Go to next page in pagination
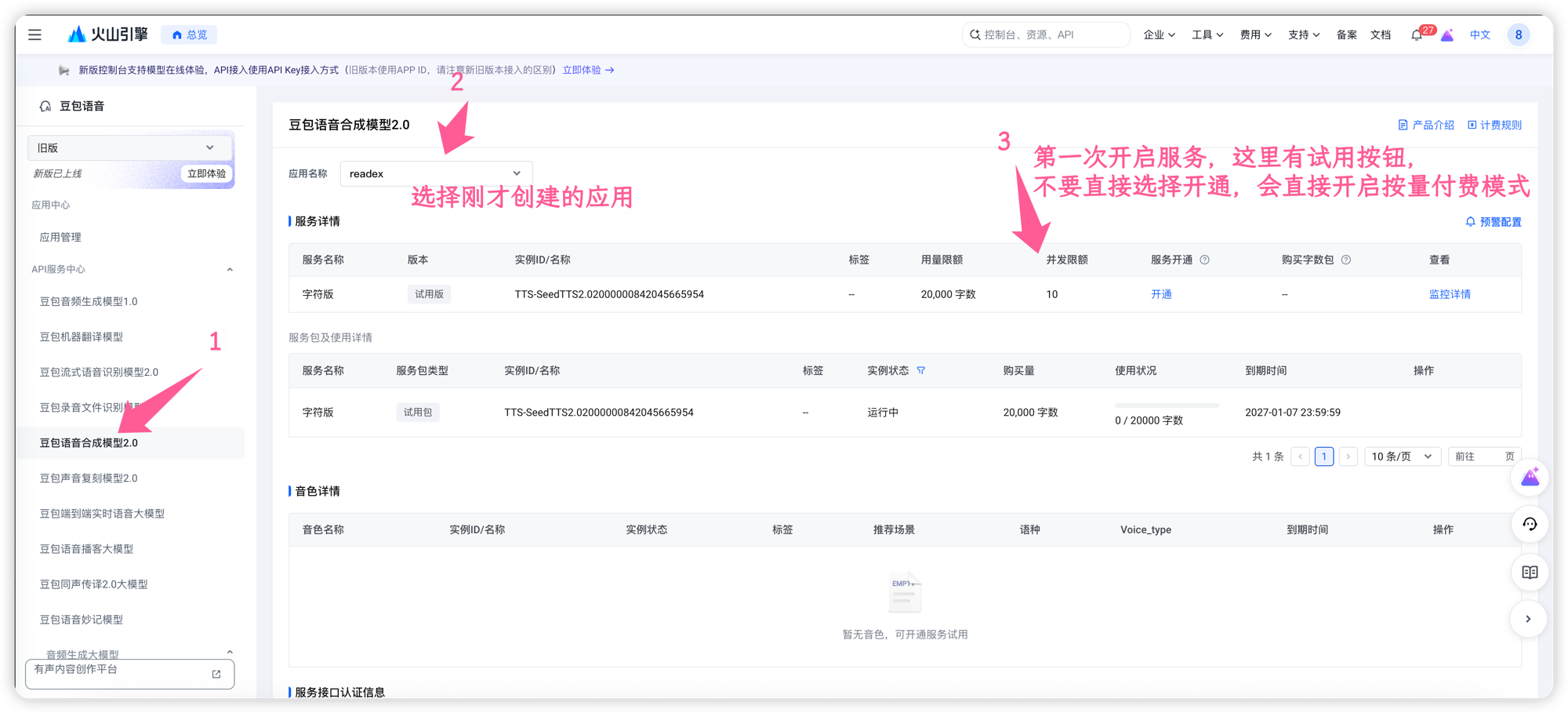The height and width of the screenshot is (713, 1568). click(1348, 456)
